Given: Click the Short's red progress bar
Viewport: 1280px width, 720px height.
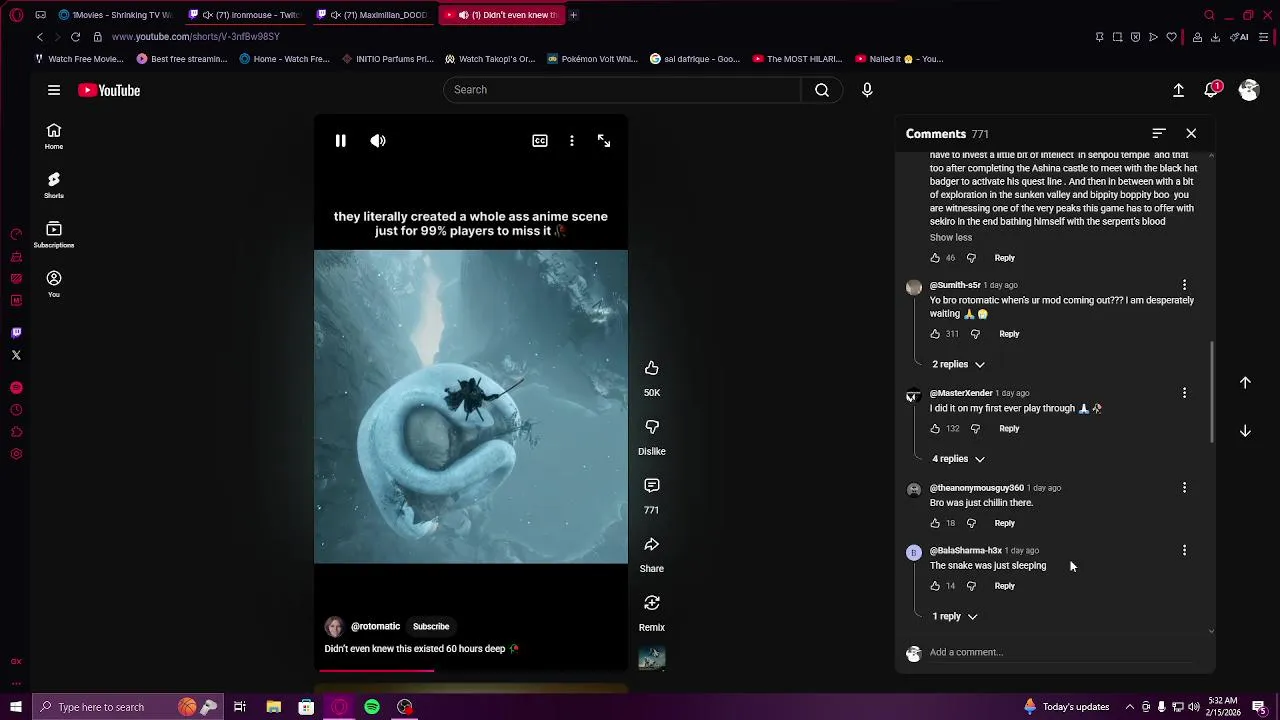Looking at the screenshot, I should tap(379, 670).
